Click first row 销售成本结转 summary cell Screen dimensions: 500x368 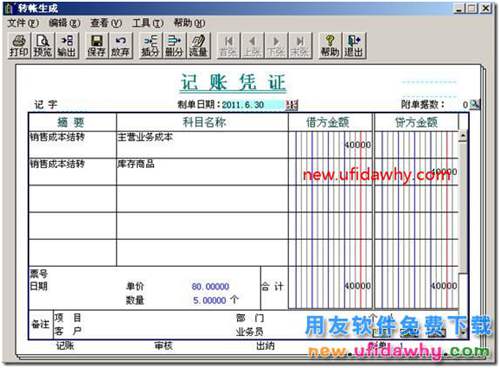pyautogui.click(x=73, y=145)
